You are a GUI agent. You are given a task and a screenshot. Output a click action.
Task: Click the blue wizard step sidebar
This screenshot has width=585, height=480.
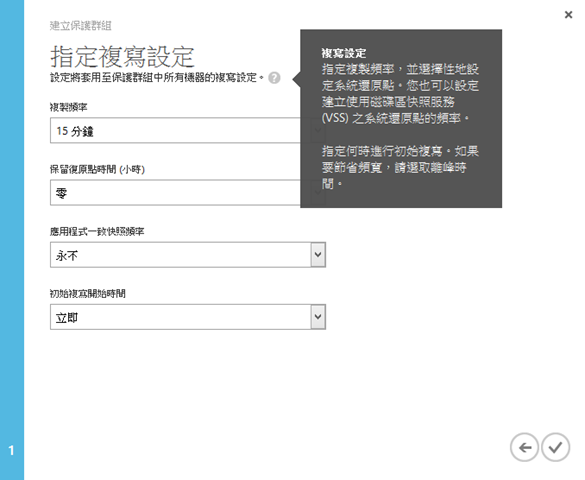pos(12,240)
